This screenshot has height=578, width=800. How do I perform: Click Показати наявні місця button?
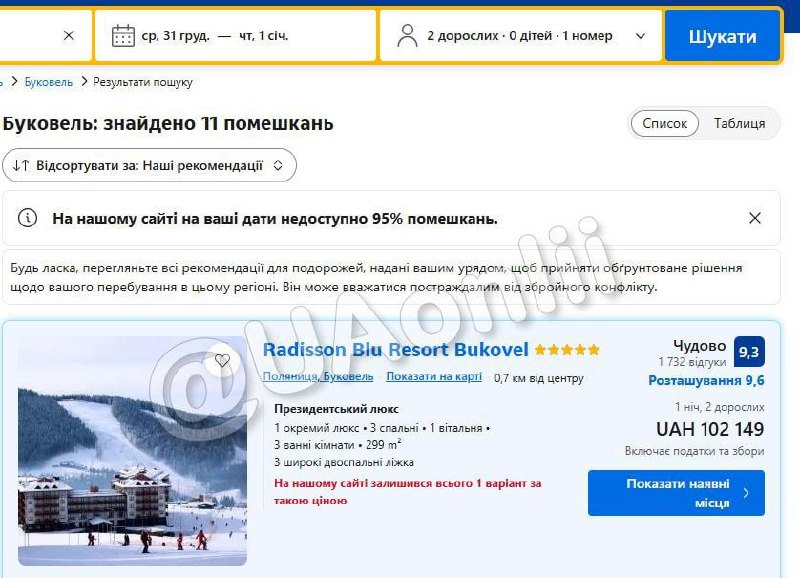click(676, 493)
